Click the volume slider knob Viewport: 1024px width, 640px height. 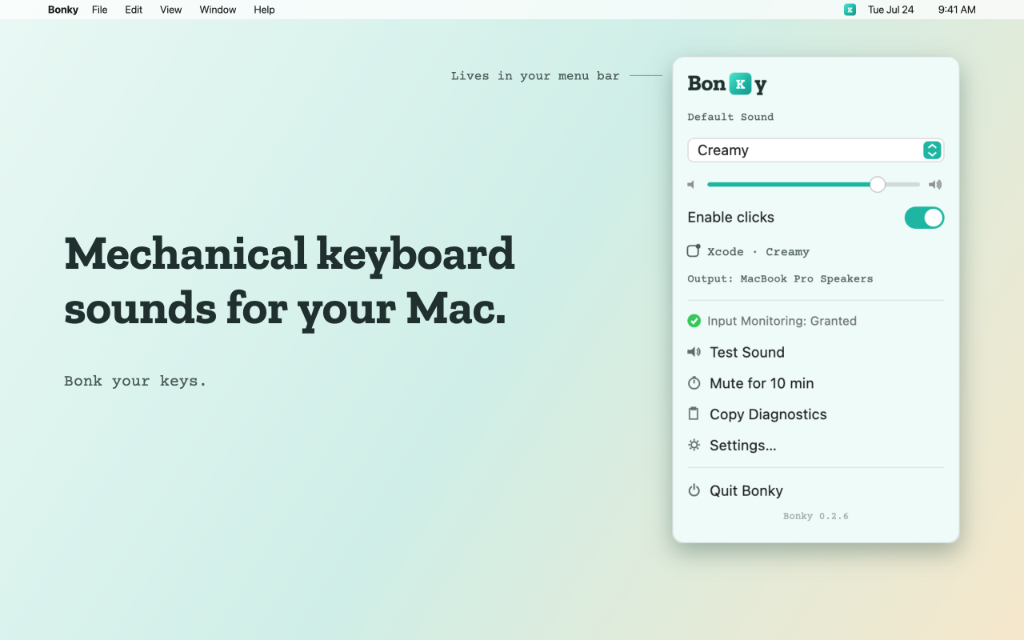877,185
